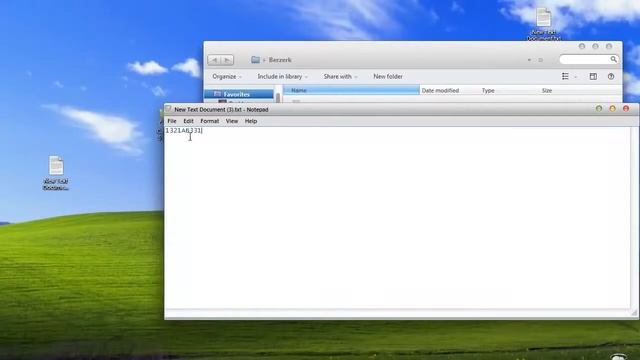
Task: Click the explorer search box
Action: (589, 60)
